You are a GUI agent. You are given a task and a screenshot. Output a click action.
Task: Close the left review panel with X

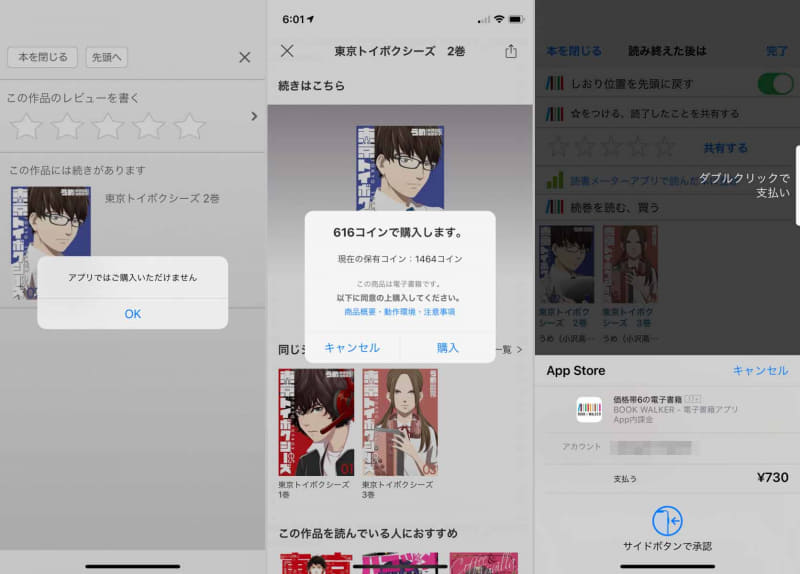245,57
